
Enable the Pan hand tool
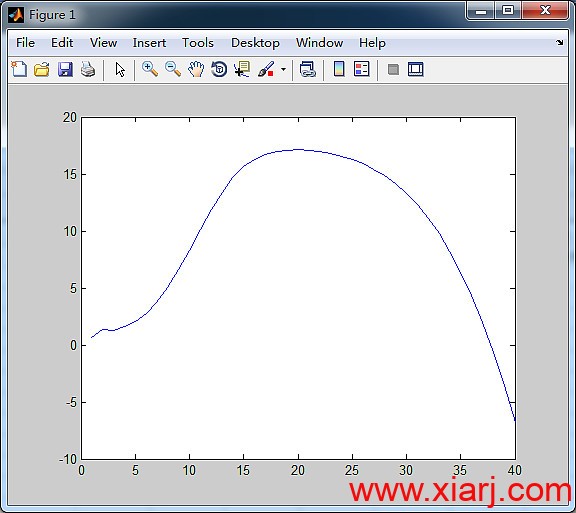196,69
